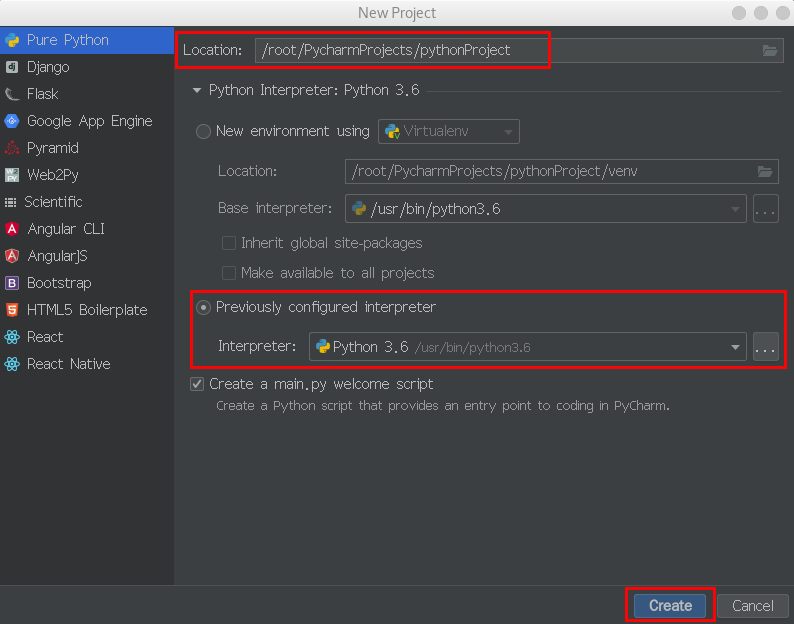Select the Web2Py icon
The width and height of the screenshot is (794, 624).
pos(12,175)
